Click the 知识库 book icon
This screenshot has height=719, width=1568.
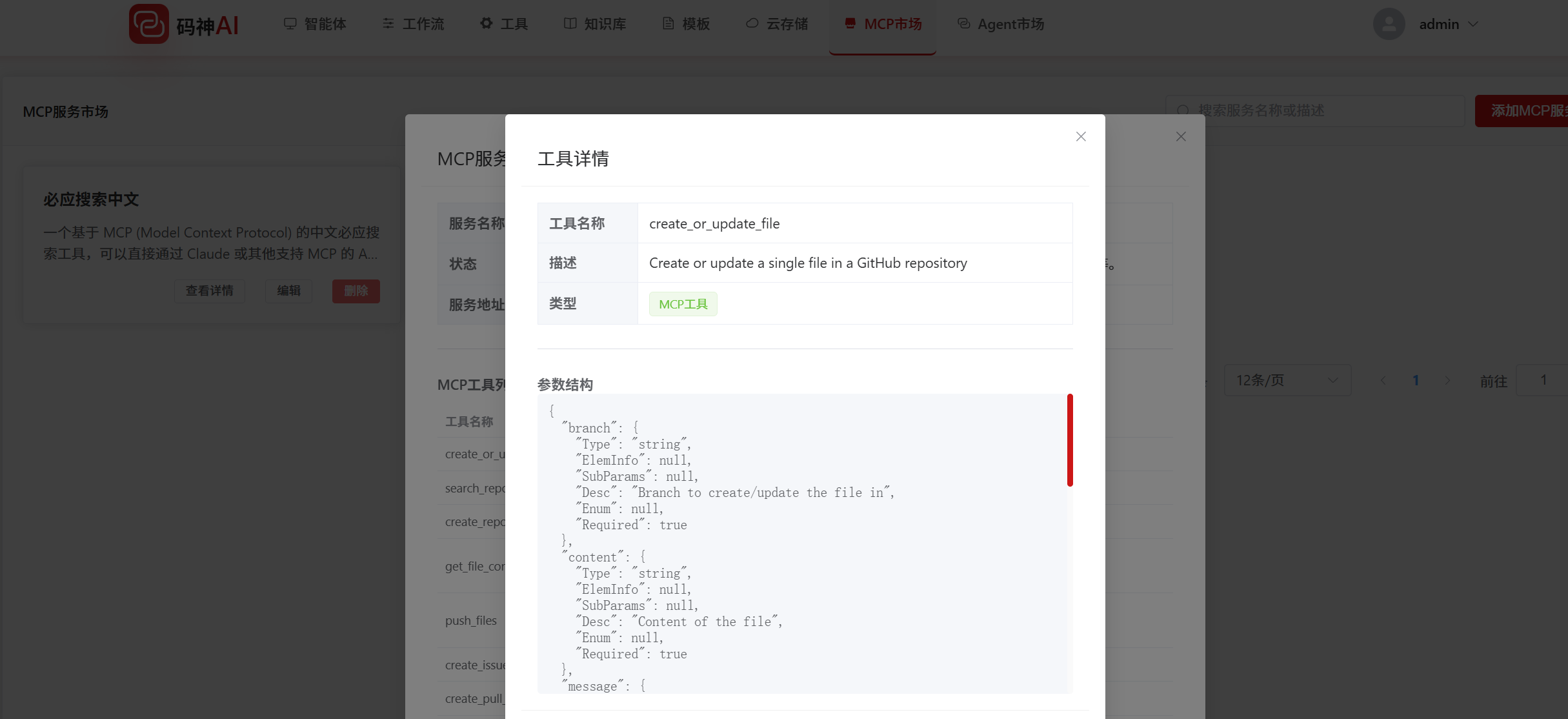[x=570, y=23]
